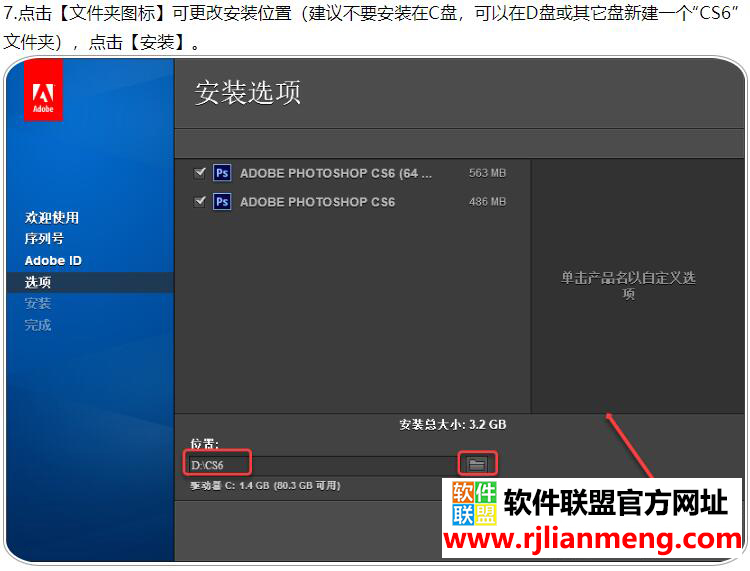This screenshot has height=571, width=750.
Task: Select the second ADOBE PHOTOSHOP CS6 product name
Action: (x=317, y=202)
